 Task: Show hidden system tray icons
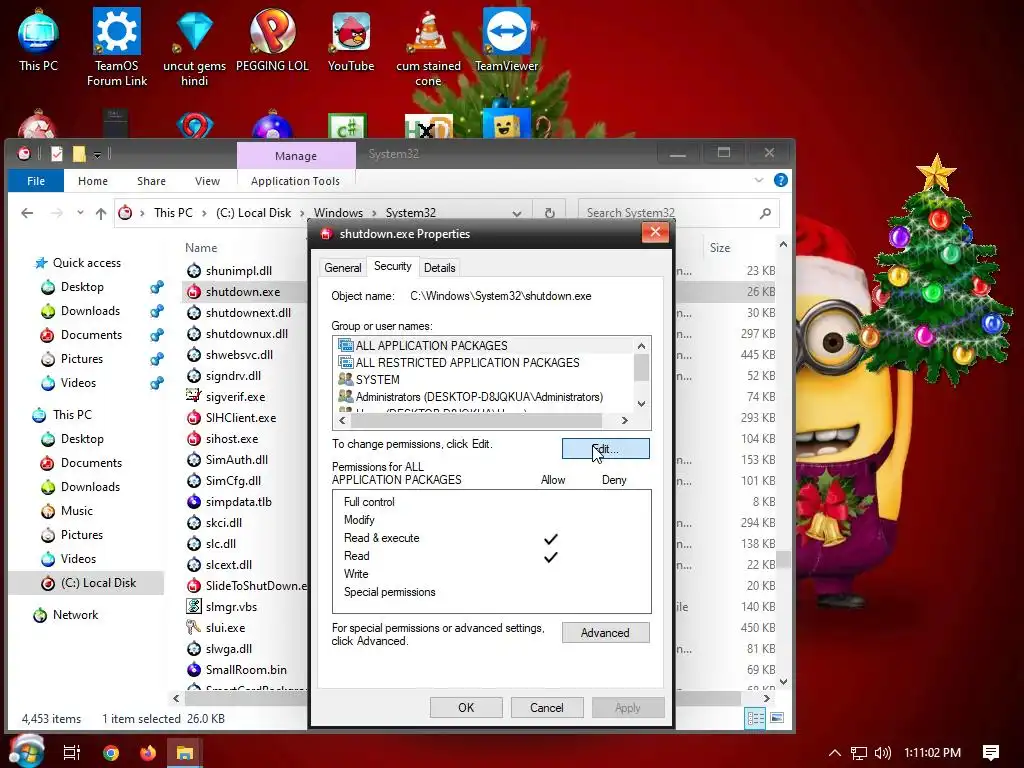pyautogui.click(x=835, y=752)
